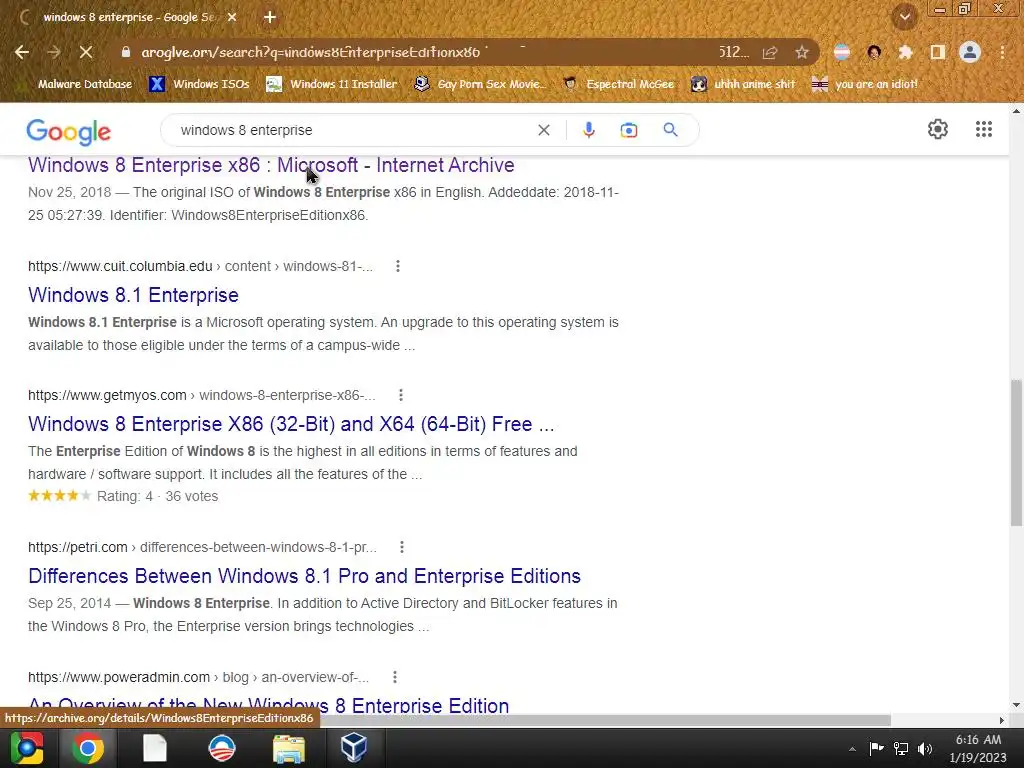
Task: Show hidden system tray icons
Action: pyautogui.click(x=852, y=749)
